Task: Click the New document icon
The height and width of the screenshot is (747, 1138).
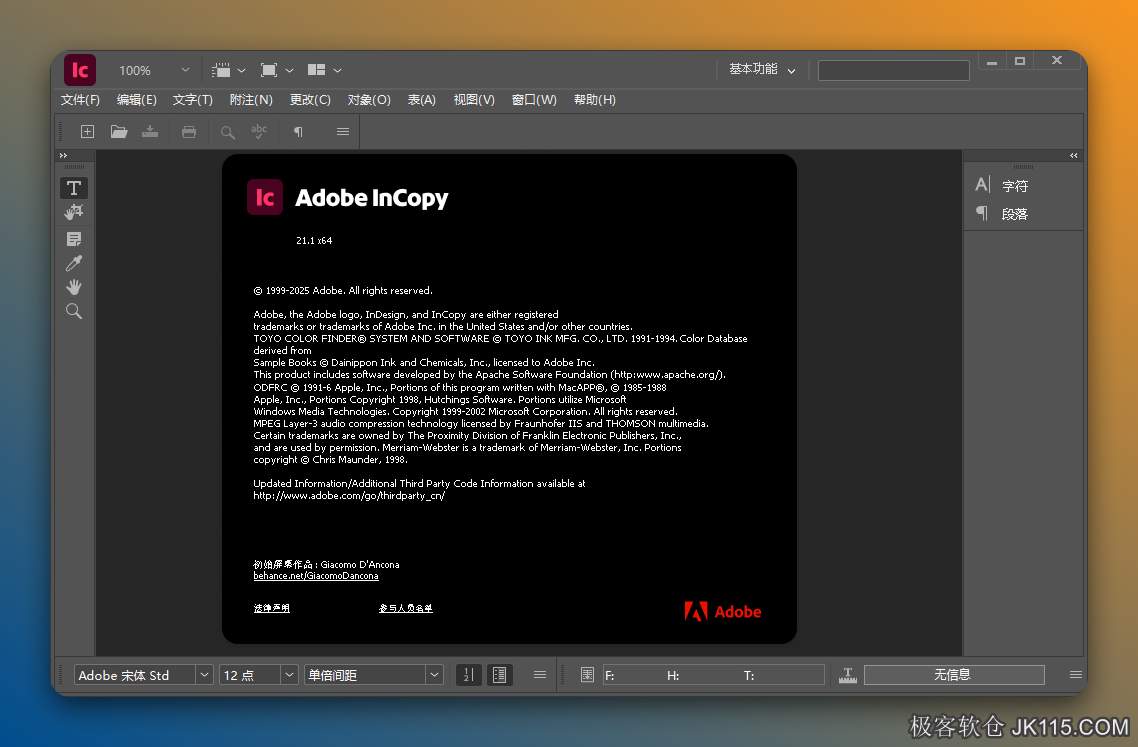Action: (x=87, y=131)
